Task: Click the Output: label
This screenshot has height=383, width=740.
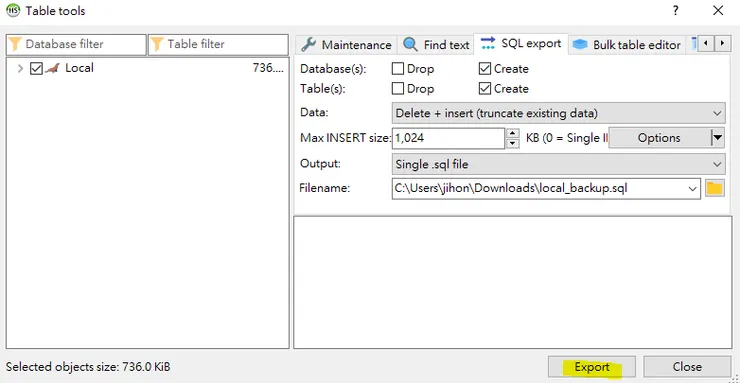Action: pos(320,164)
